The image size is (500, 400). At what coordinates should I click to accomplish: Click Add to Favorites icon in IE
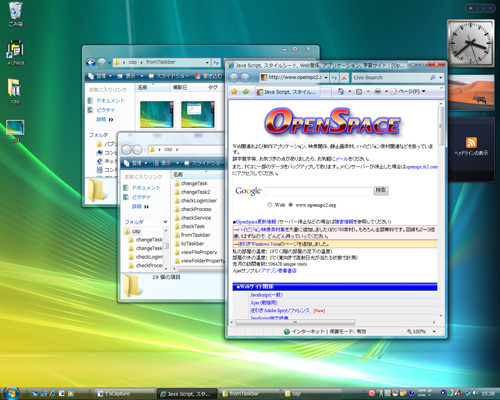click(246, 91)
